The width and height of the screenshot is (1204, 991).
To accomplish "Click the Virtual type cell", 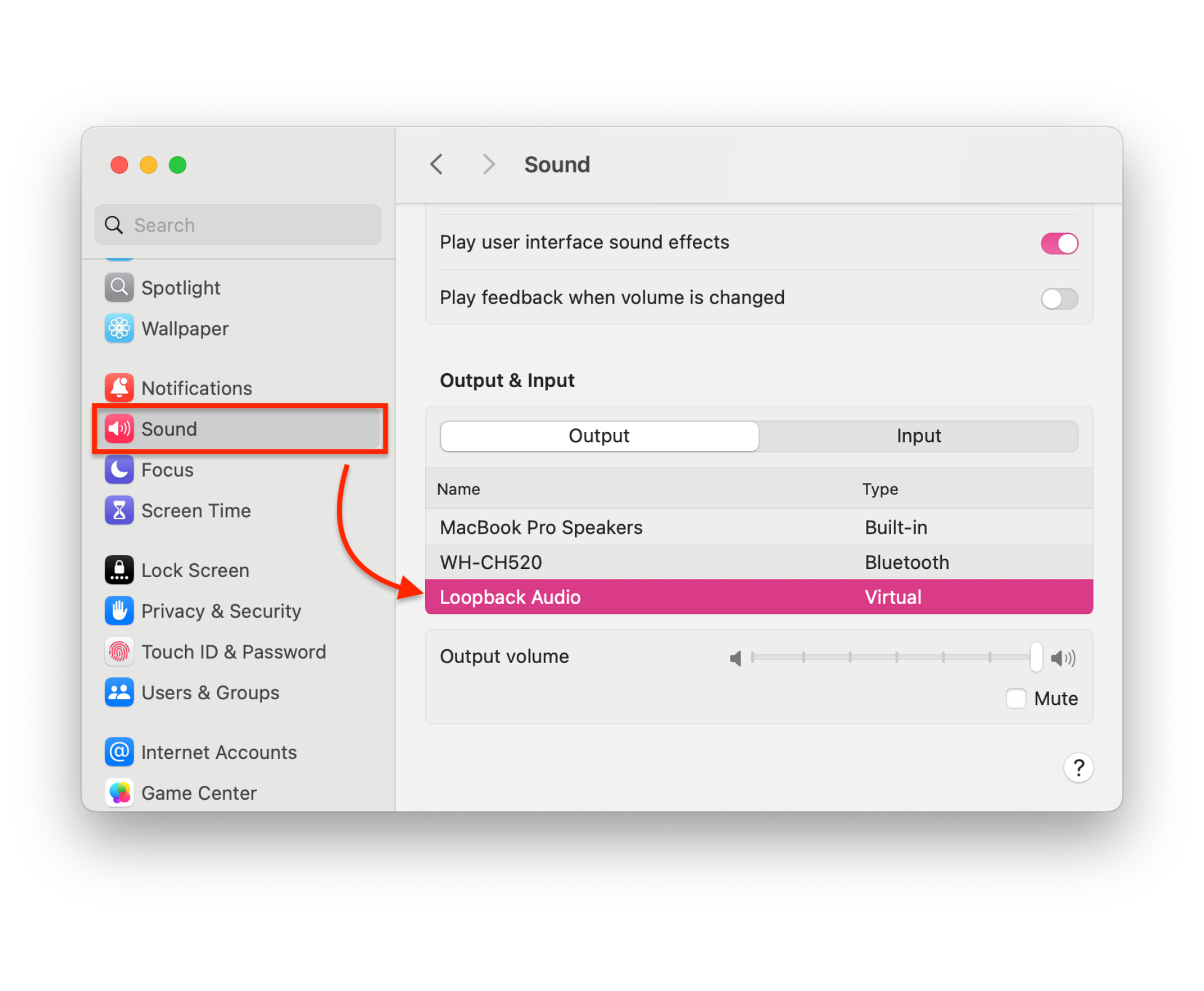I will (x=893, y=597).
